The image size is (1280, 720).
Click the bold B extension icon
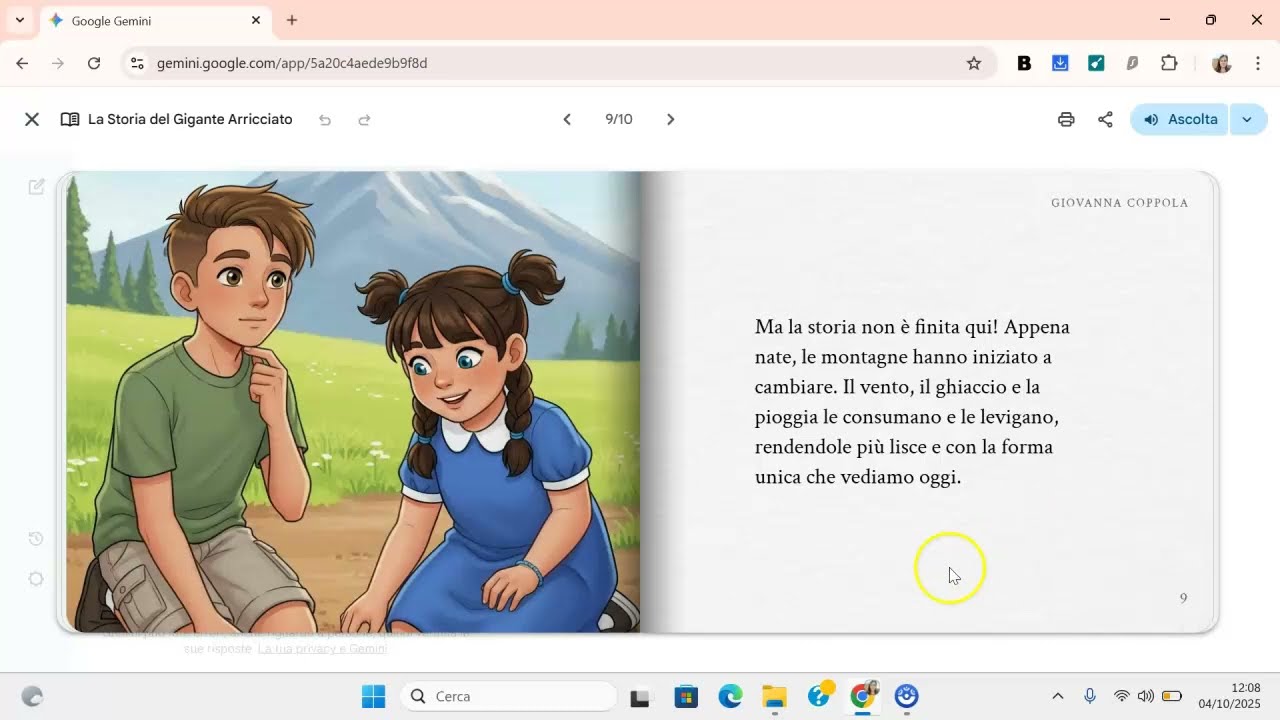pos(1024,63)
